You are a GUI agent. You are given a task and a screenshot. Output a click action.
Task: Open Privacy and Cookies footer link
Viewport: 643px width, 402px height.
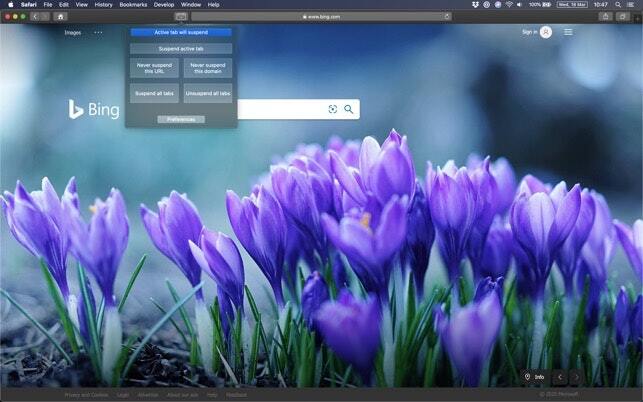pyautogui.click(x=86, y=395)
